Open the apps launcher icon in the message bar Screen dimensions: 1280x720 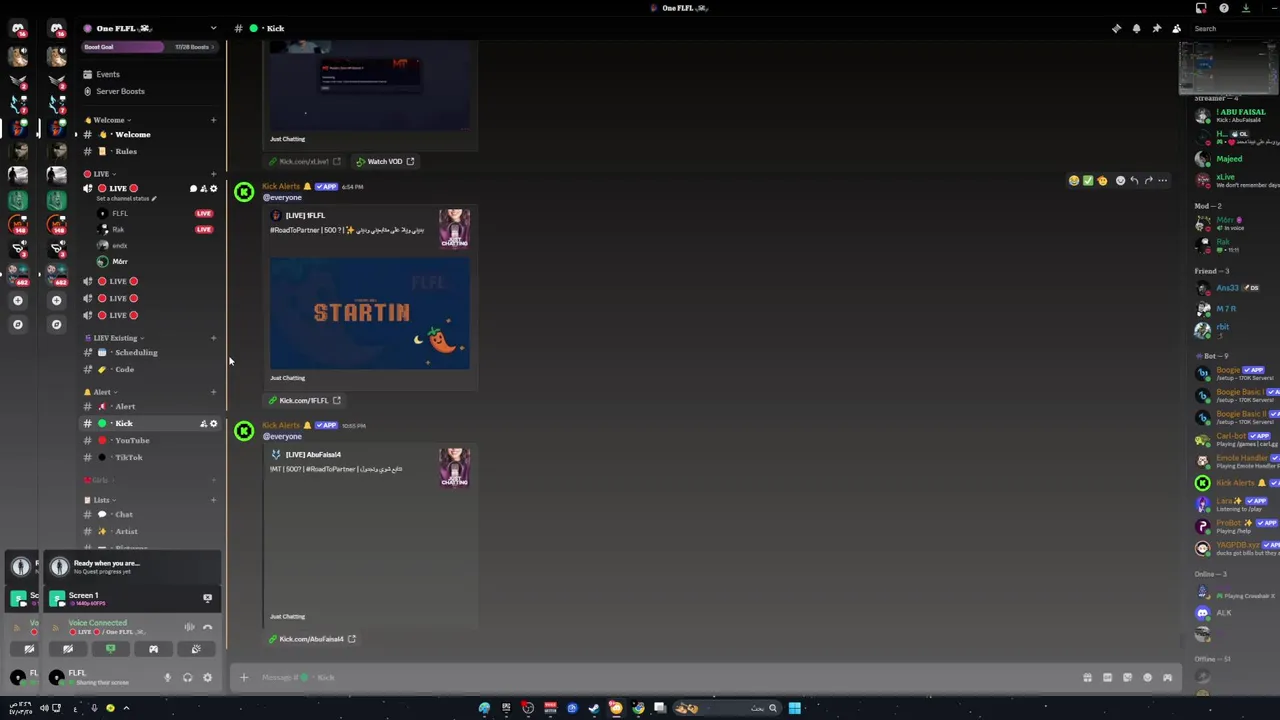coord(1167,677)
